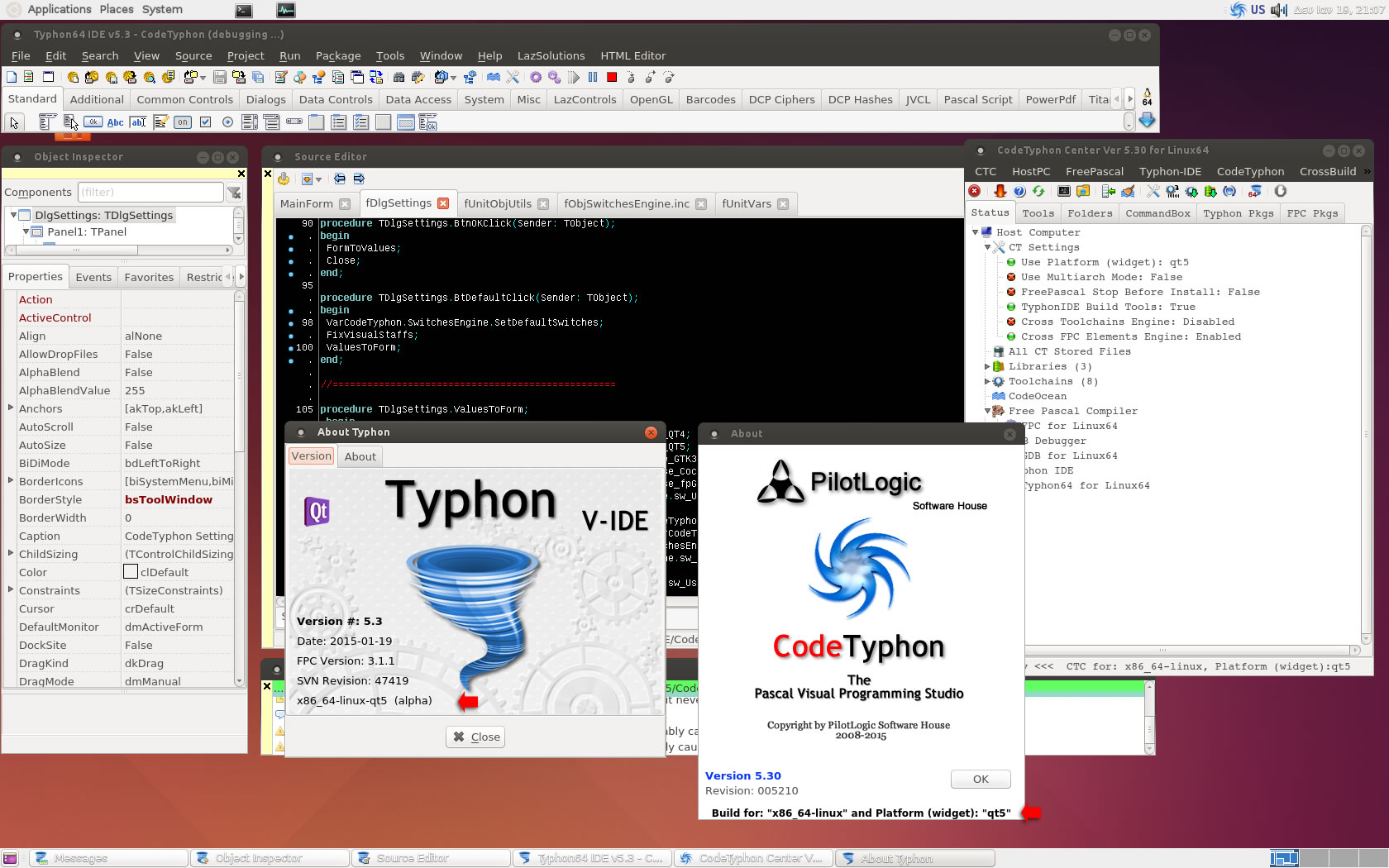Viewport: 1389px width, 868px height.
Task: Expand the Toolchains (8) tree node
Action: (987, 381)
